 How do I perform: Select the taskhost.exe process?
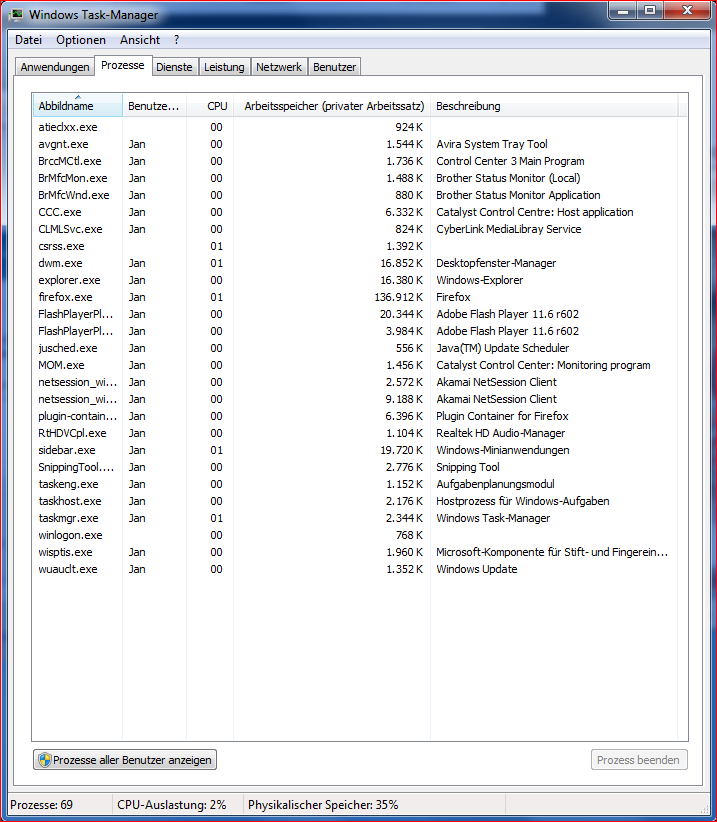[354, 501]
